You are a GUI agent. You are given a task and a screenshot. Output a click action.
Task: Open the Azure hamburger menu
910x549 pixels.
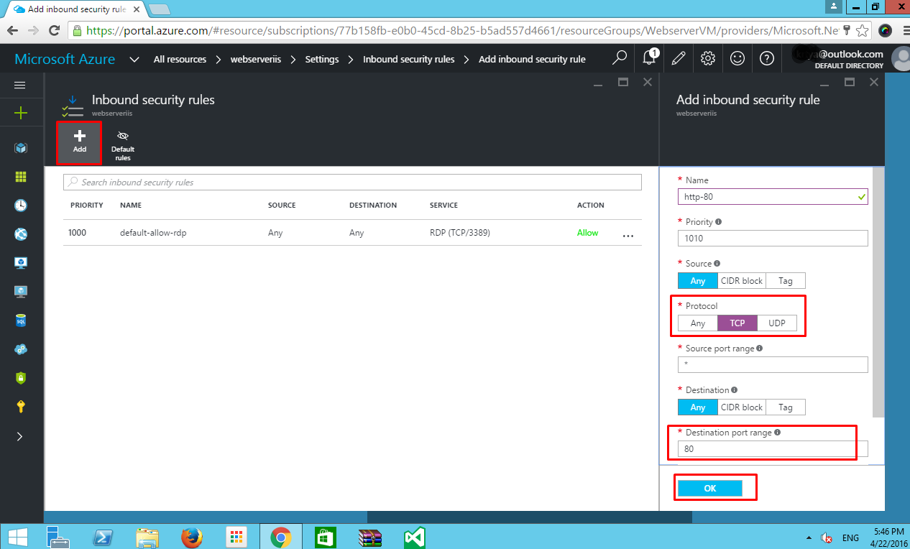pyautogui.click(x=20, y=85)
